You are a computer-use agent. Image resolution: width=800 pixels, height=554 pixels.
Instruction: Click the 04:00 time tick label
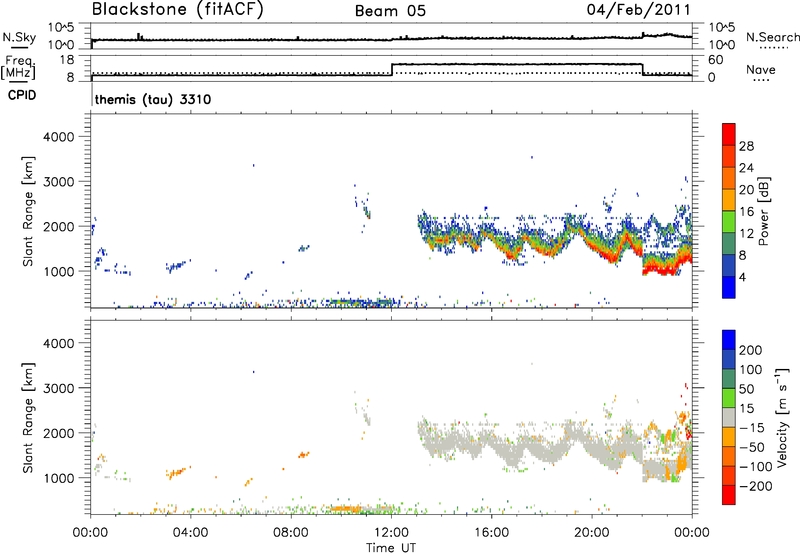click(x=190, y=533)
